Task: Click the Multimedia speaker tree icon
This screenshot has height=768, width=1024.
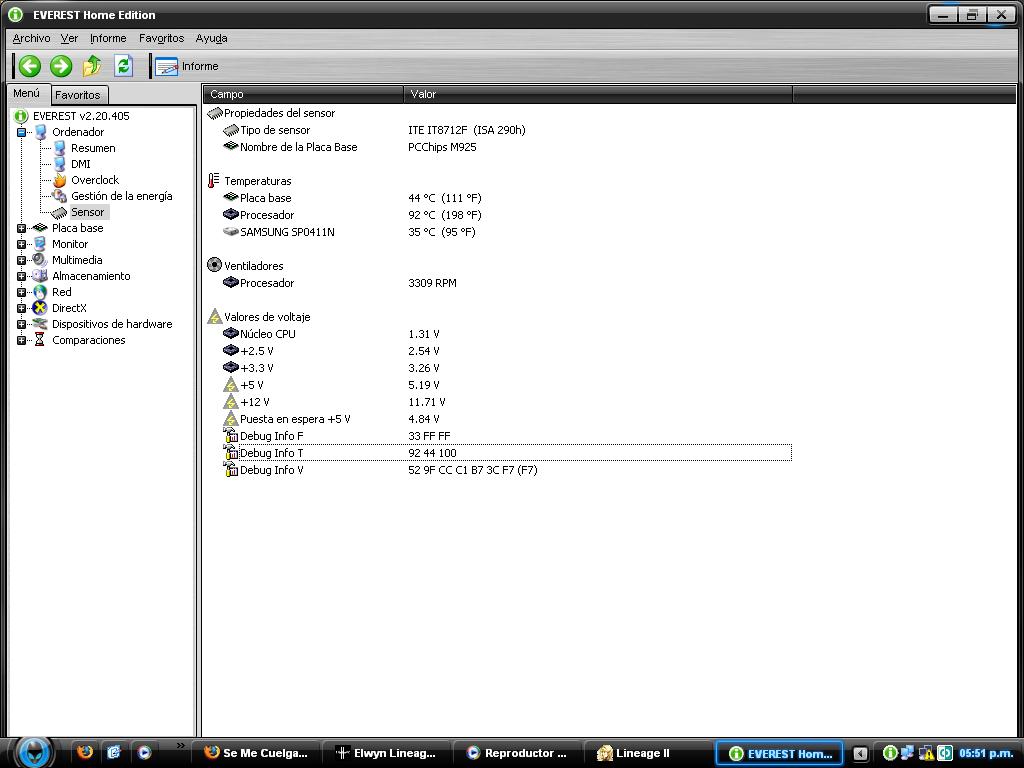Action: tap(40, 260)
